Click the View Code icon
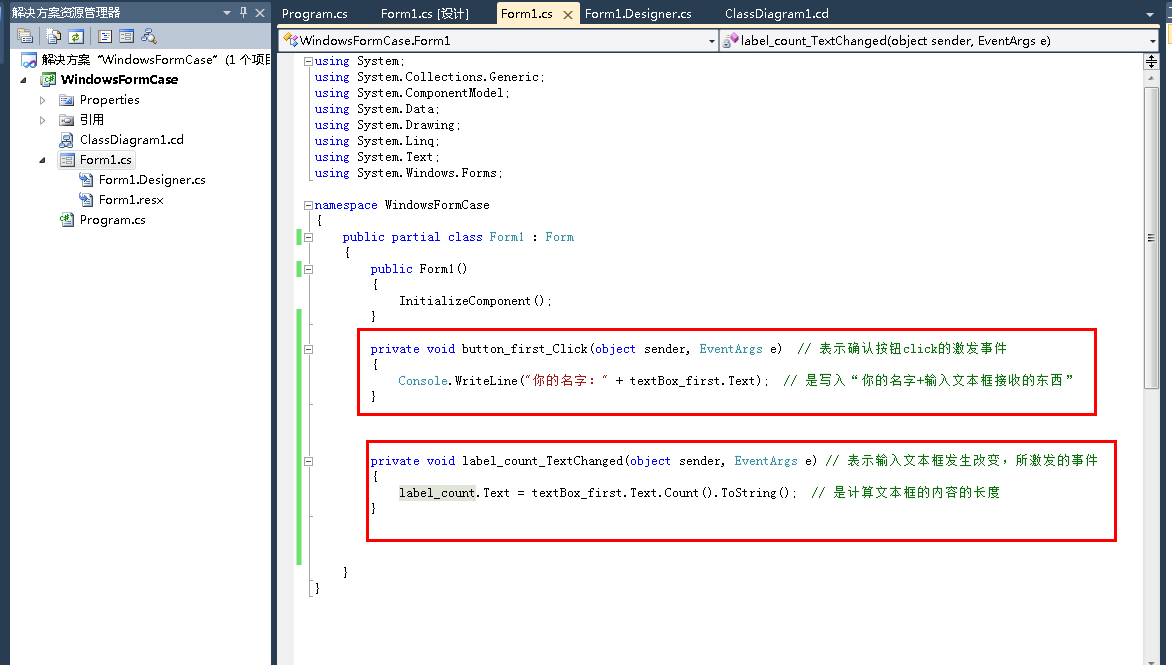Viewport: 1172px width, 665px height. (105, 37)
